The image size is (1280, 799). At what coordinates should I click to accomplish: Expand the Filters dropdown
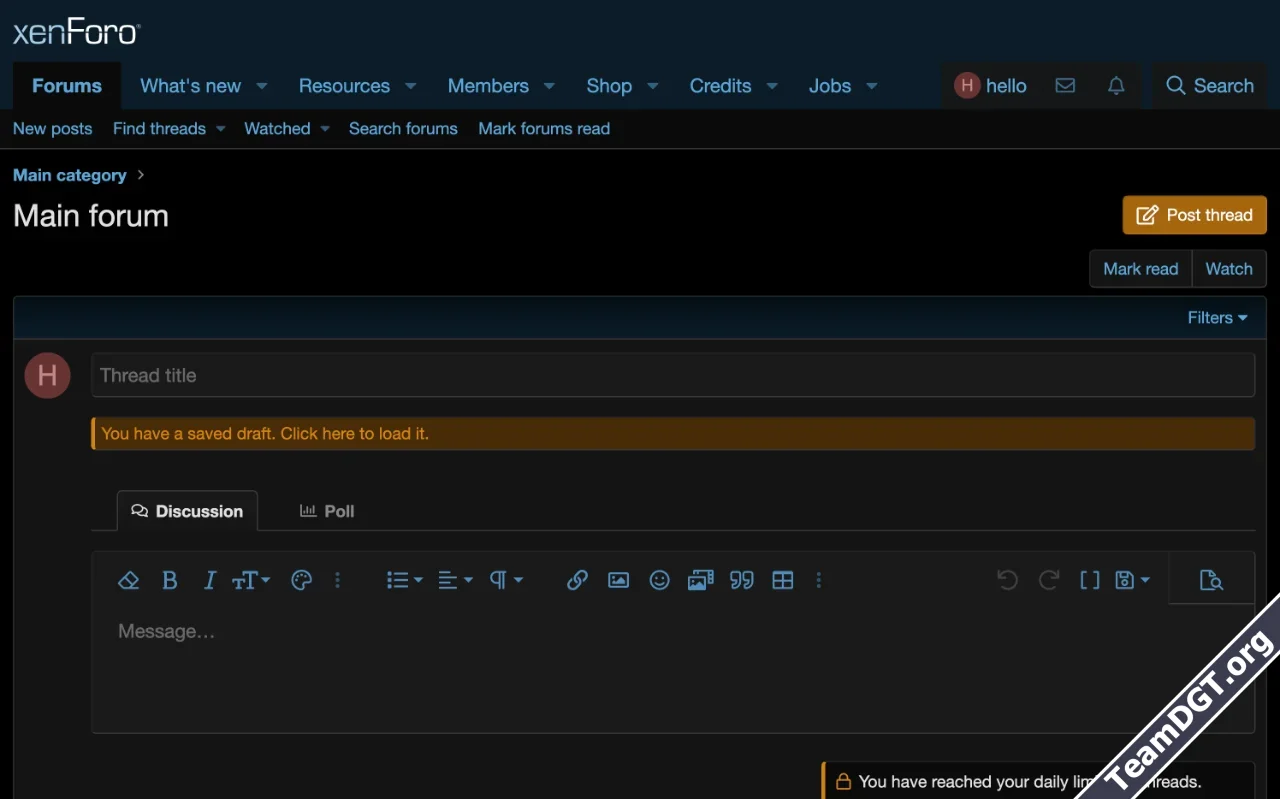coord(1217,318)
